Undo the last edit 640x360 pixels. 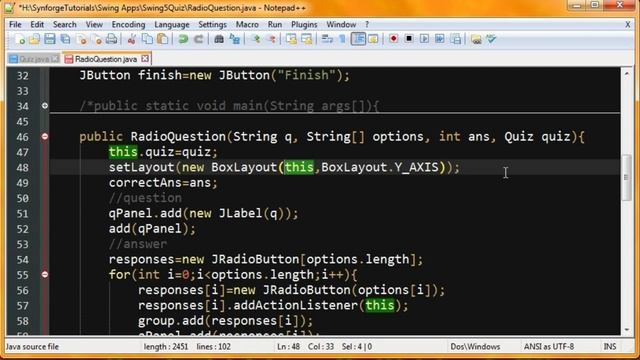coord(183,39)
